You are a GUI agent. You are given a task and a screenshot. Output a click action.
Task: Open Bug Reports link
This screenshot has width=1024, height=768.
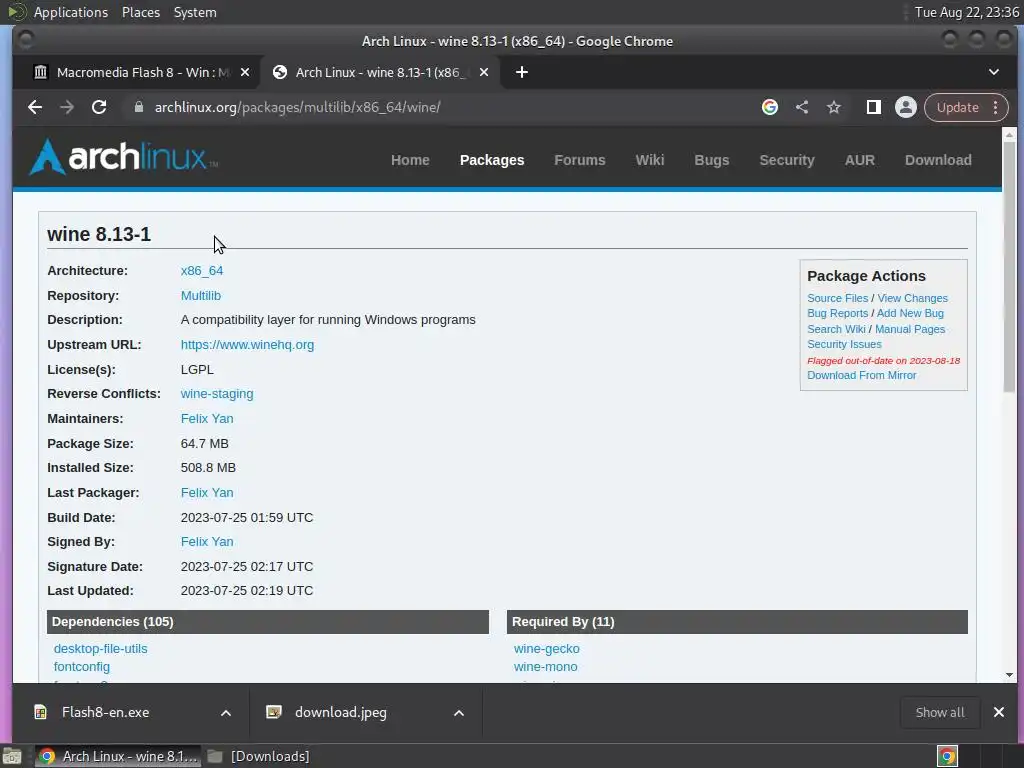837,313
